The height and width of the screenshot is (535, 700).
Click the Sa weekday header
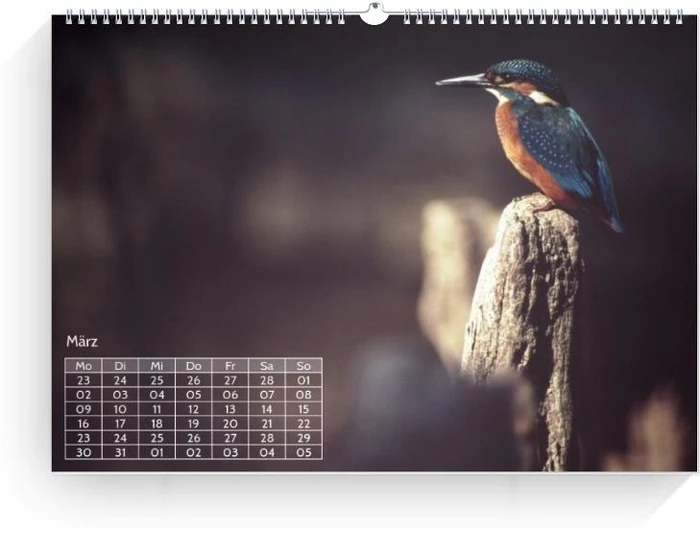coord(267,366)
